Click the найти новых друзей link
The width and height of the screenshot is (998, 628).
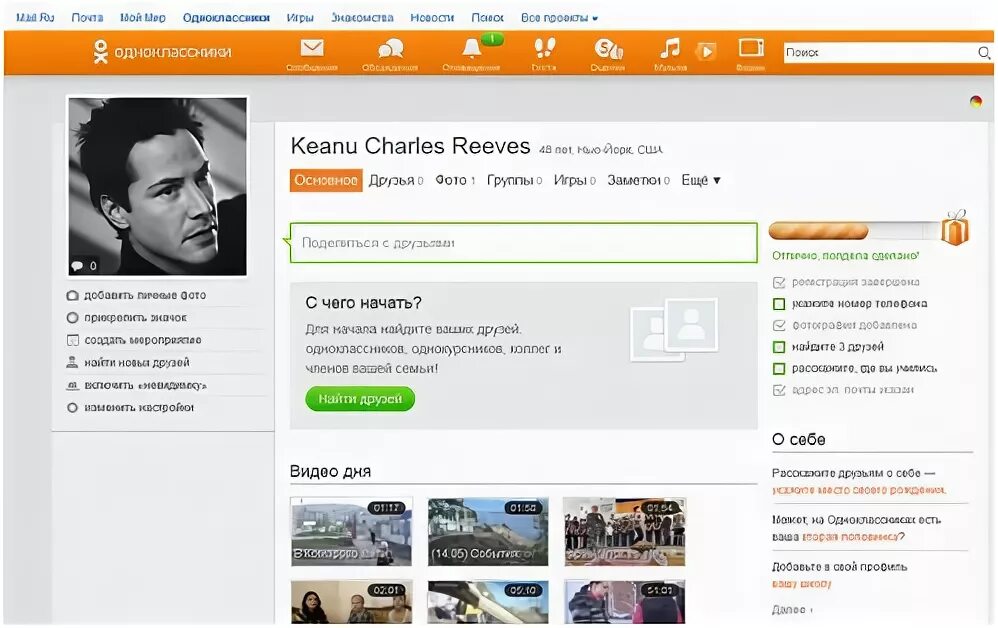click(x=137, y=362)
